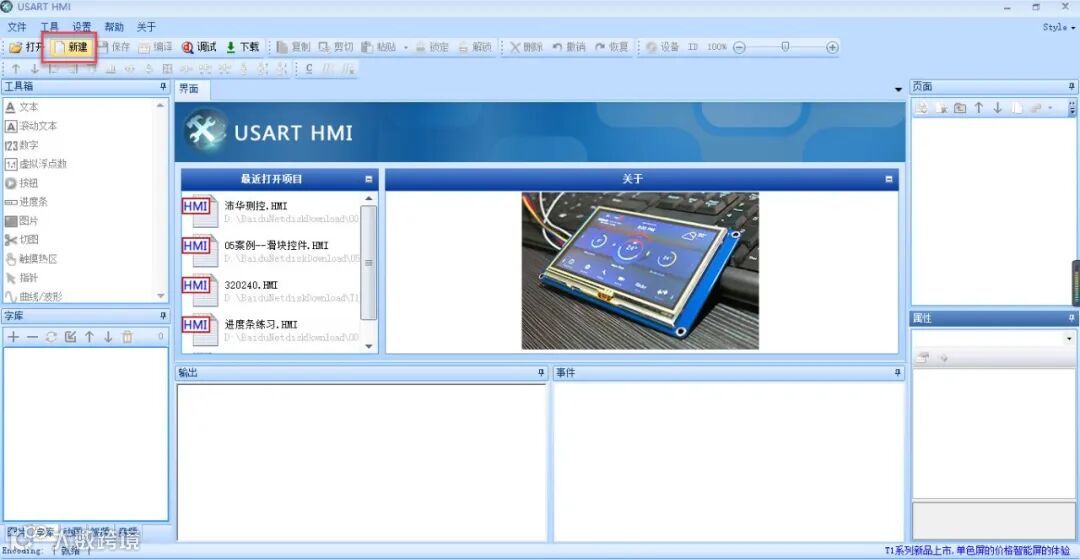
Task: Click the 粘贴 (Paste) toolbar button
Action: (x=379, y=48)
